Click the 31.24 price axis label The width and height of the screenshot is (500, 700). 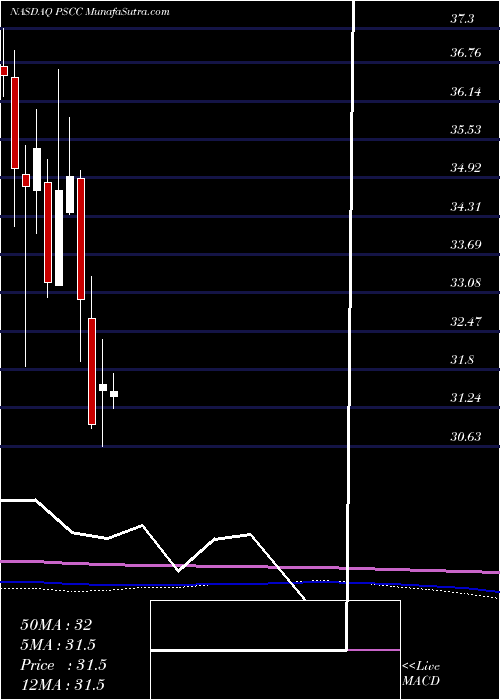pyautogui.click(x=466, y=398)
